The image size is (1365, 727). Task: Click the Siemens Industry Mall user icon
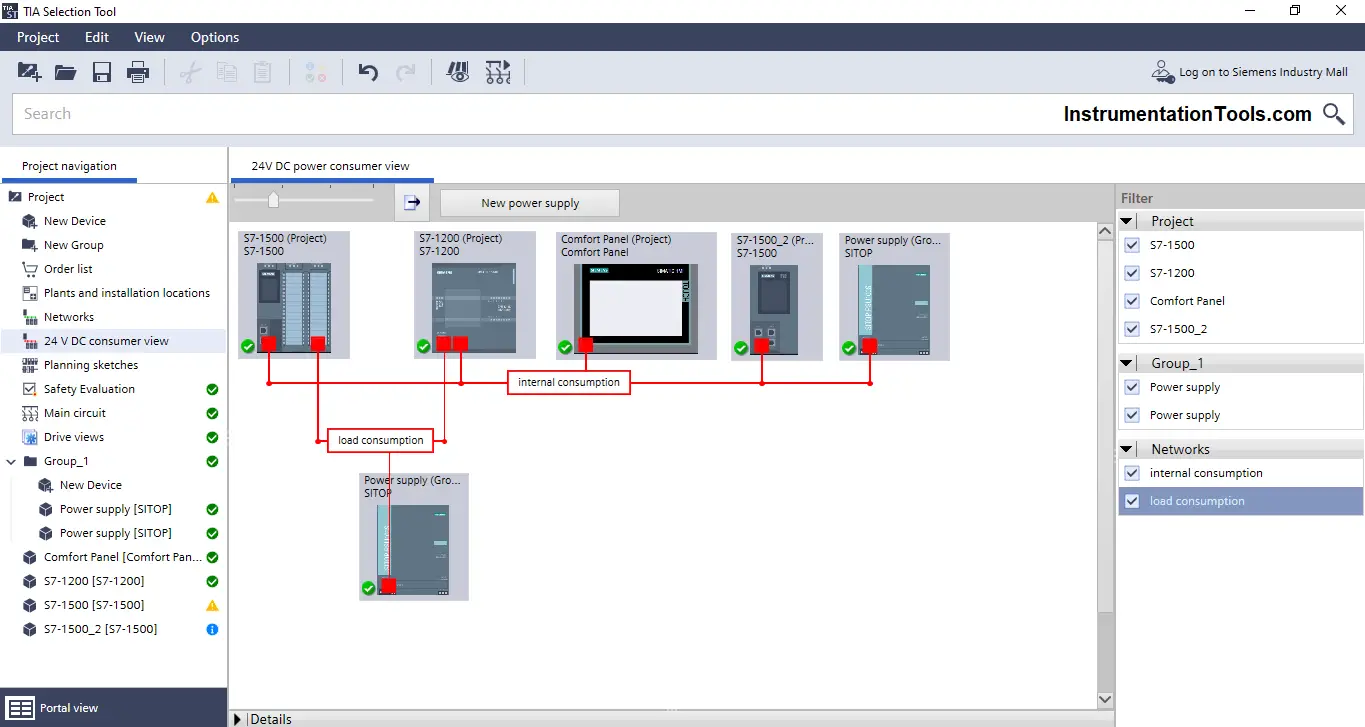pyautogui.click(x=1163, y=72)
